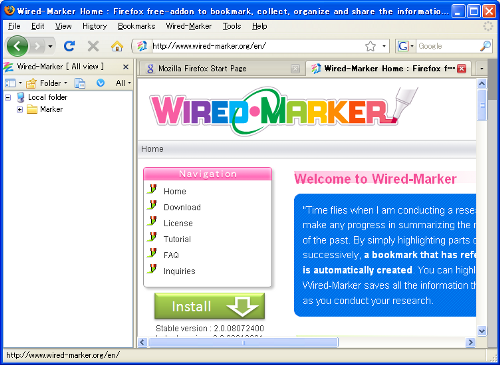
Task: Click the horizontal scrollbar right arrow
Action: pyautogui.click(x=470, y=342)
